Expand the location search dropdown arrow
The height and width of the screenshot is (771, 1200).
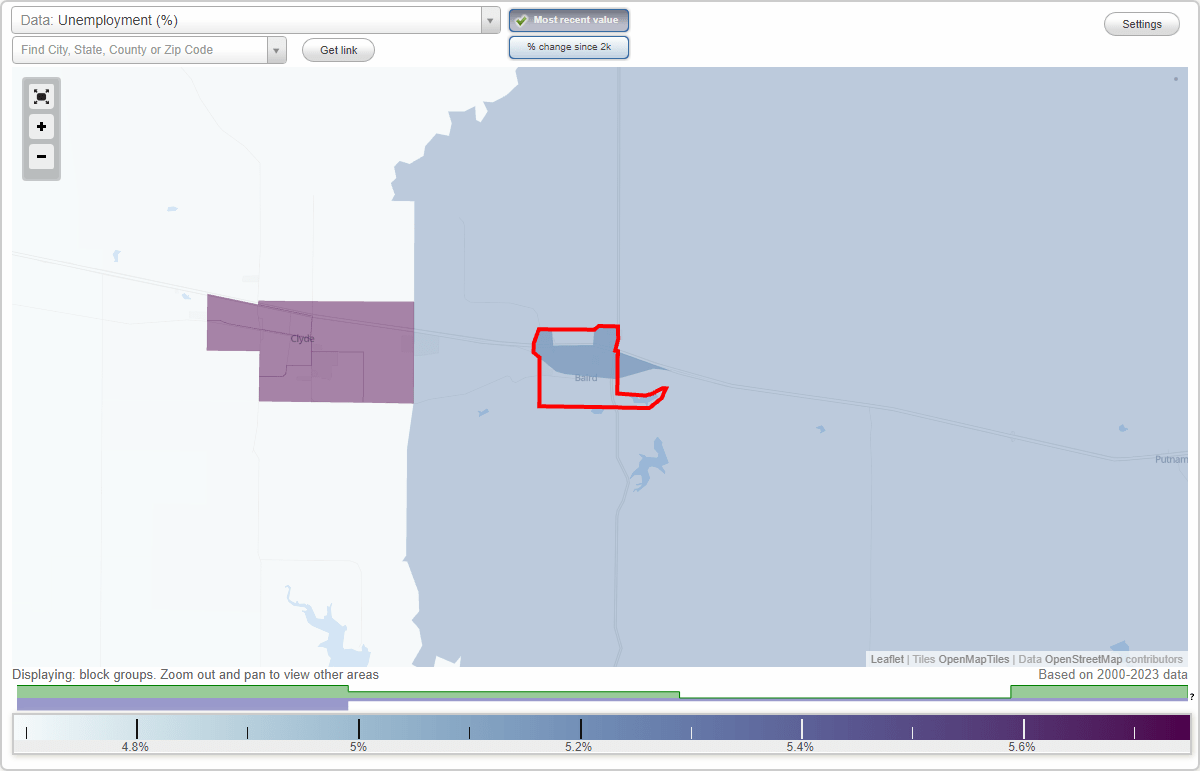pyautogui.click(x=277, y=49)
